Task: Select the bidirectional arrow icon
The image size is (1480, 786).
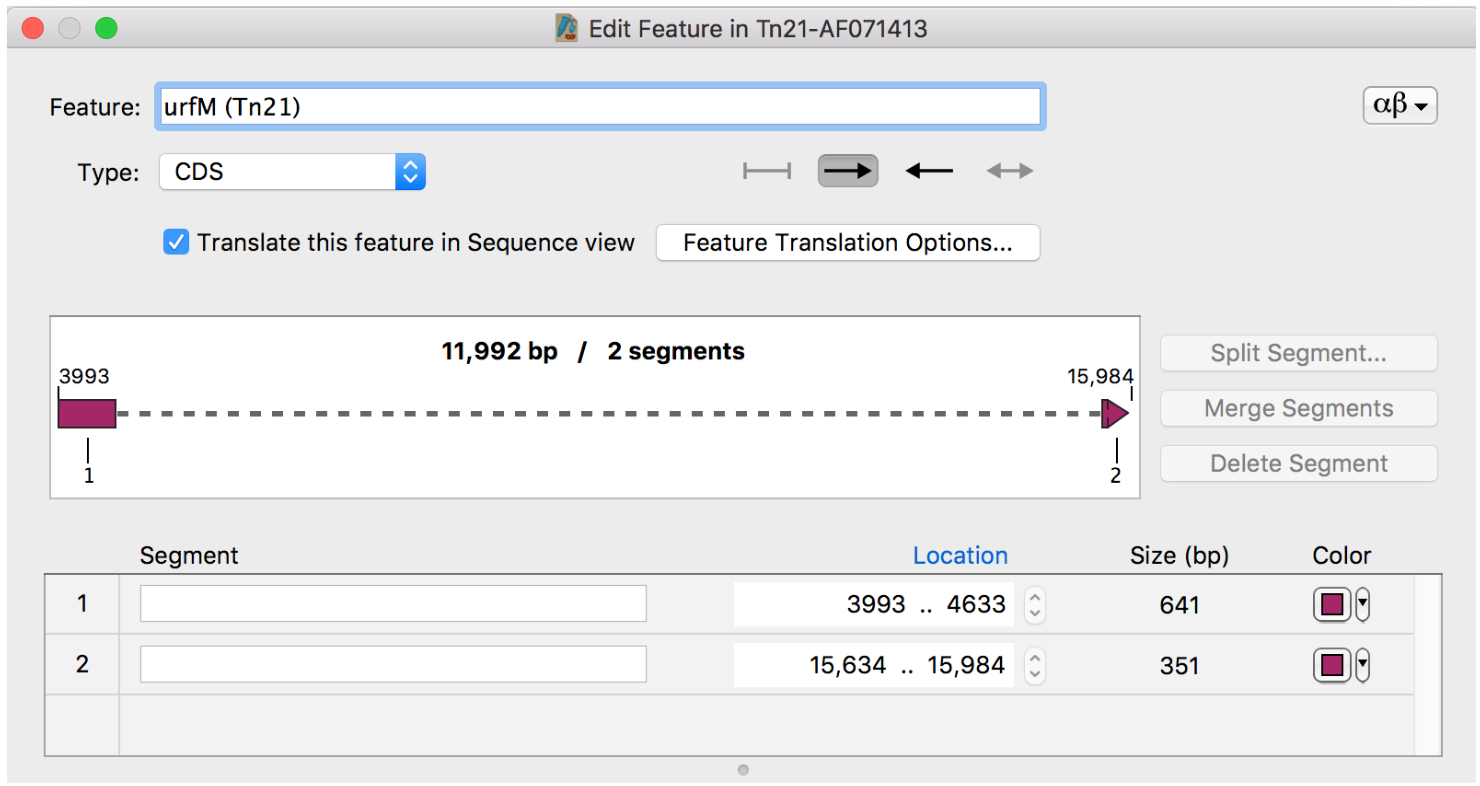Action: pos(1009,172)
